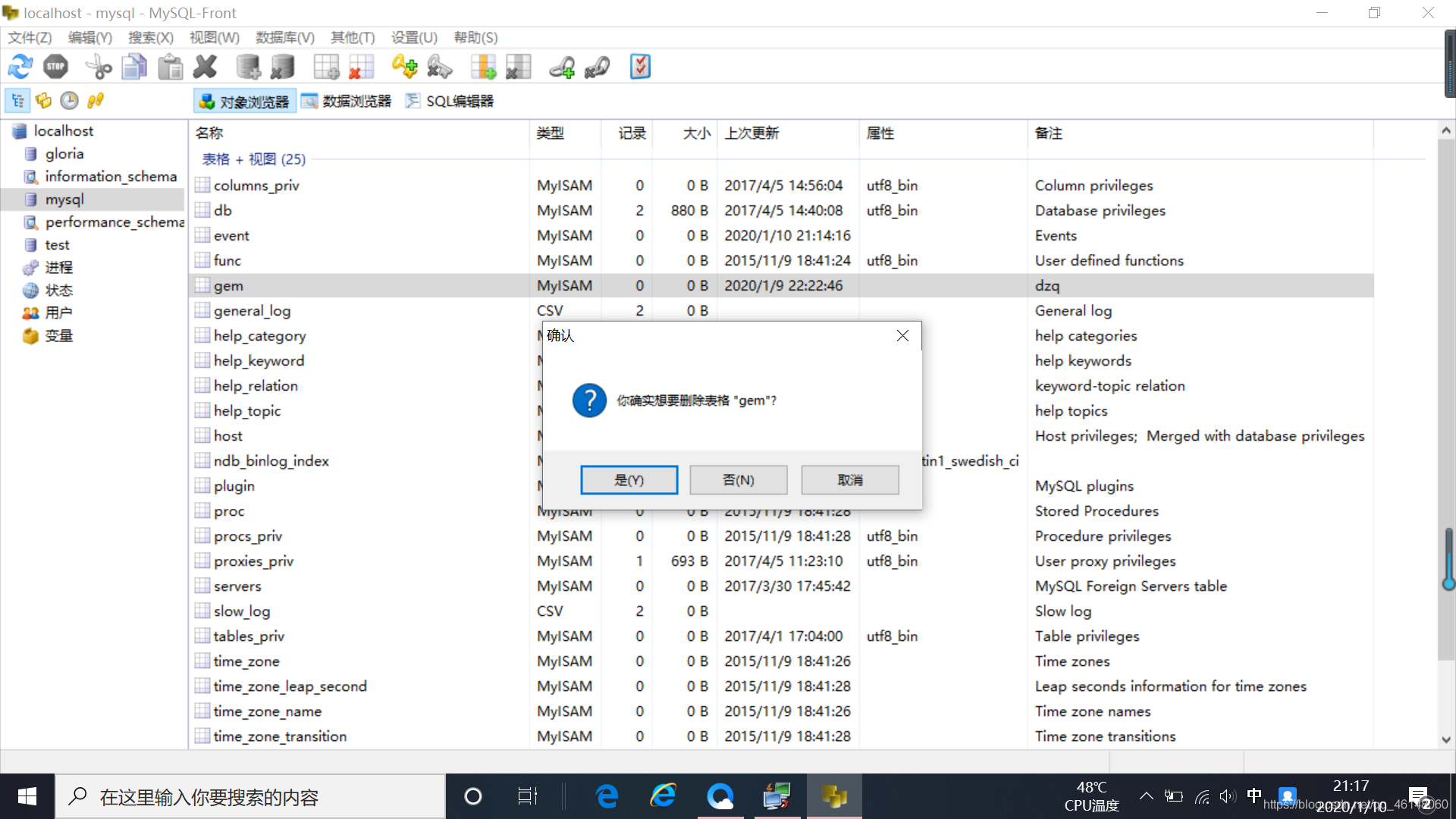The width and height of the screenshot is (1456, 819).
Task: Select the slow_log table row
Action: point(781,610)
